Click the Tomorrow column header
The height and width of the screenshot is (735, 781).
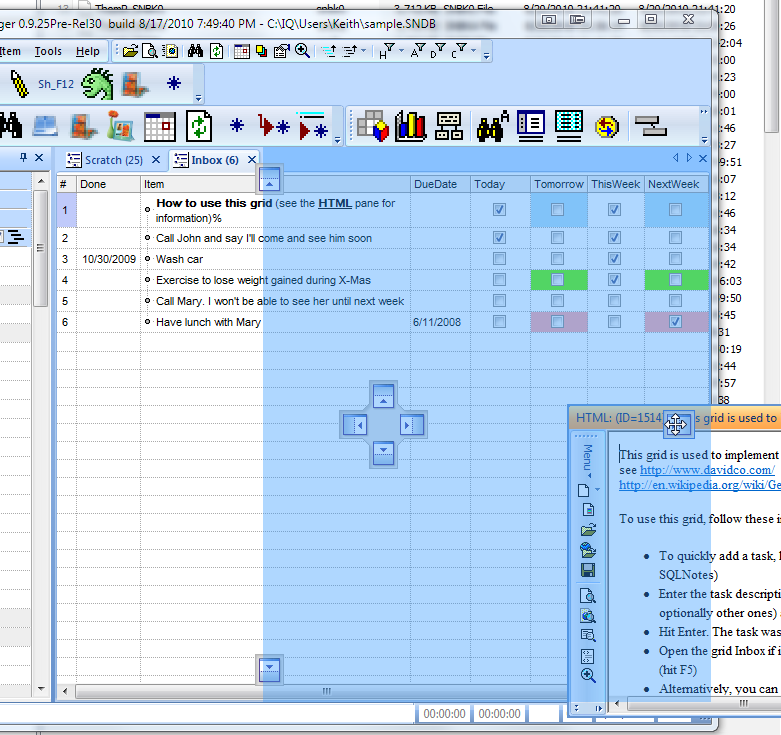(x=559, y=184)
